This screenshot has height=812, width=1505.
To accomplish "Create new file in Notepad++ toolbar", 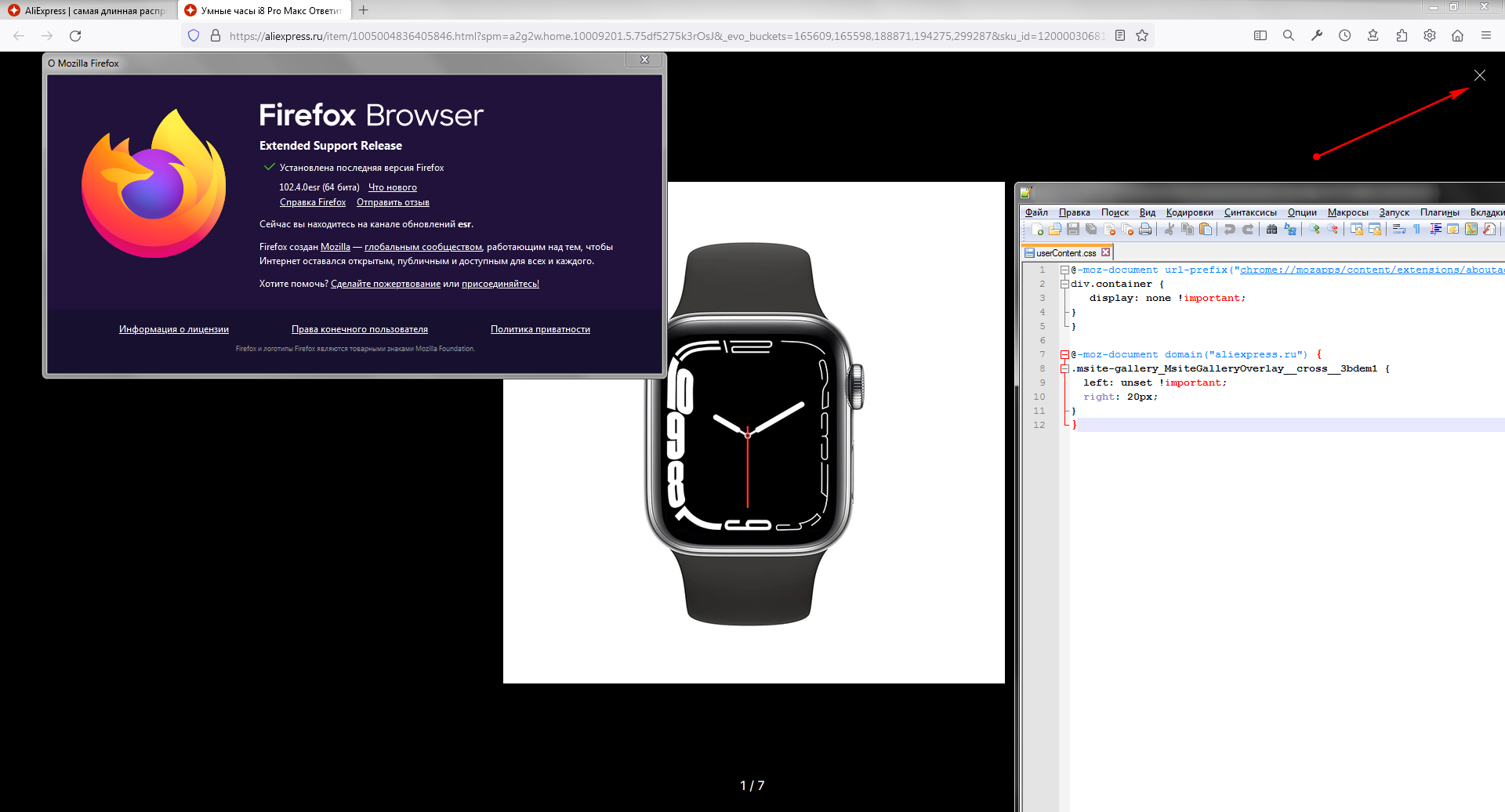I will click(x=1037, y=229).
